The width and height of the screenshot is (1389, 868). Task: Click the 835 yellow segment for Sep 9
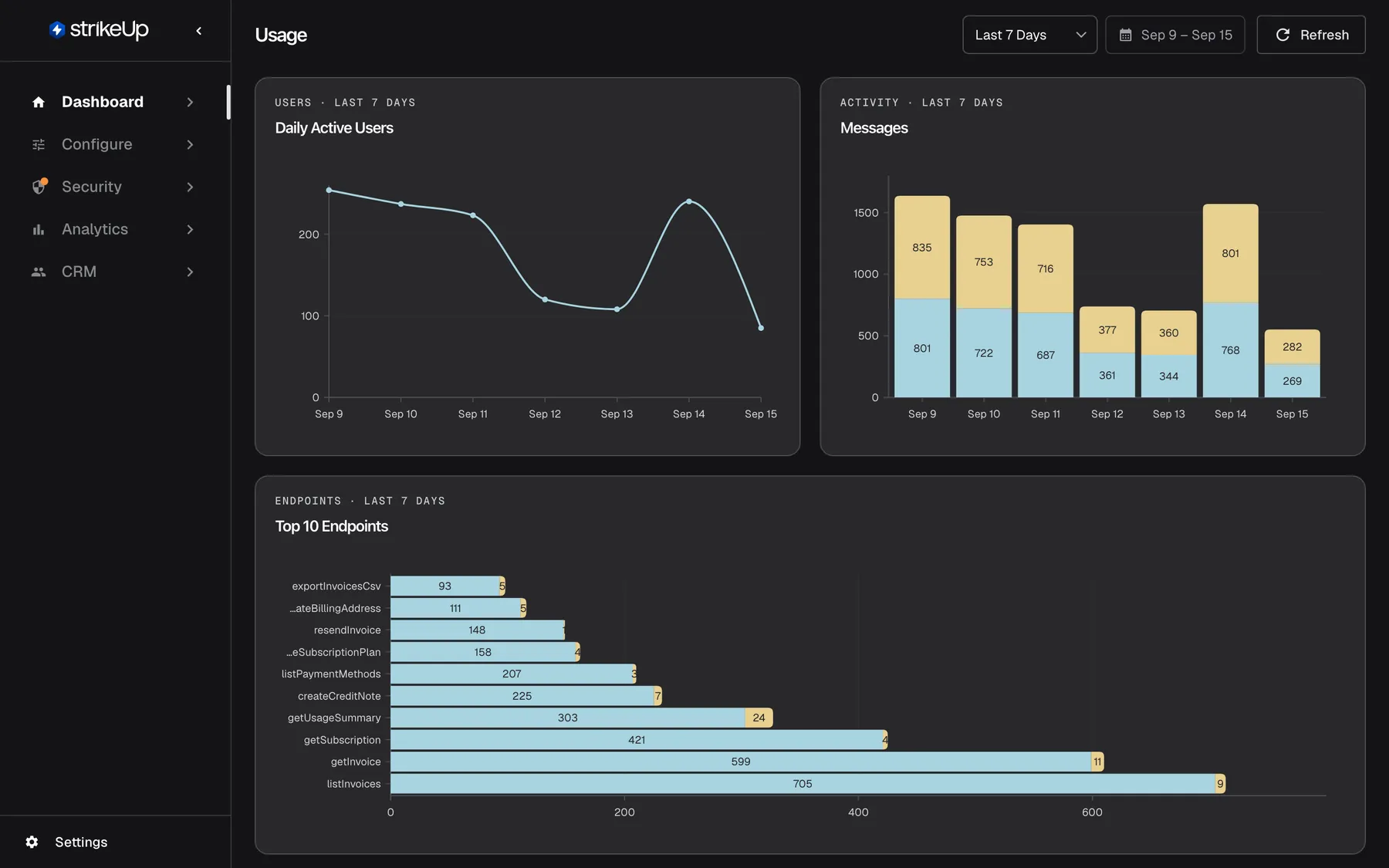pyautogui.click(x=922, y=248)
